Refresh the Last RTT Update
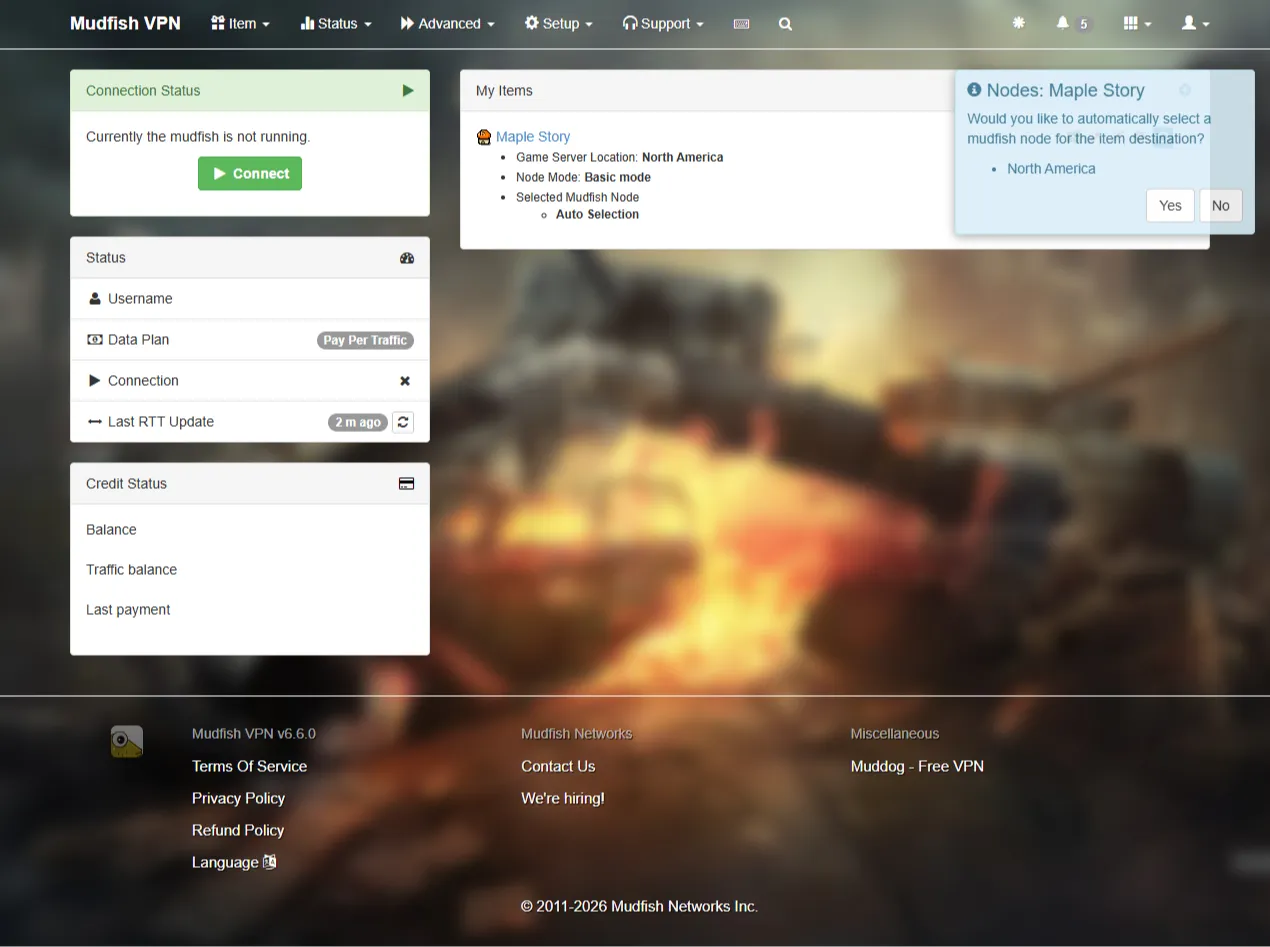The height and width of the screenshot is (947, 1270). click(x=403, y=422)
